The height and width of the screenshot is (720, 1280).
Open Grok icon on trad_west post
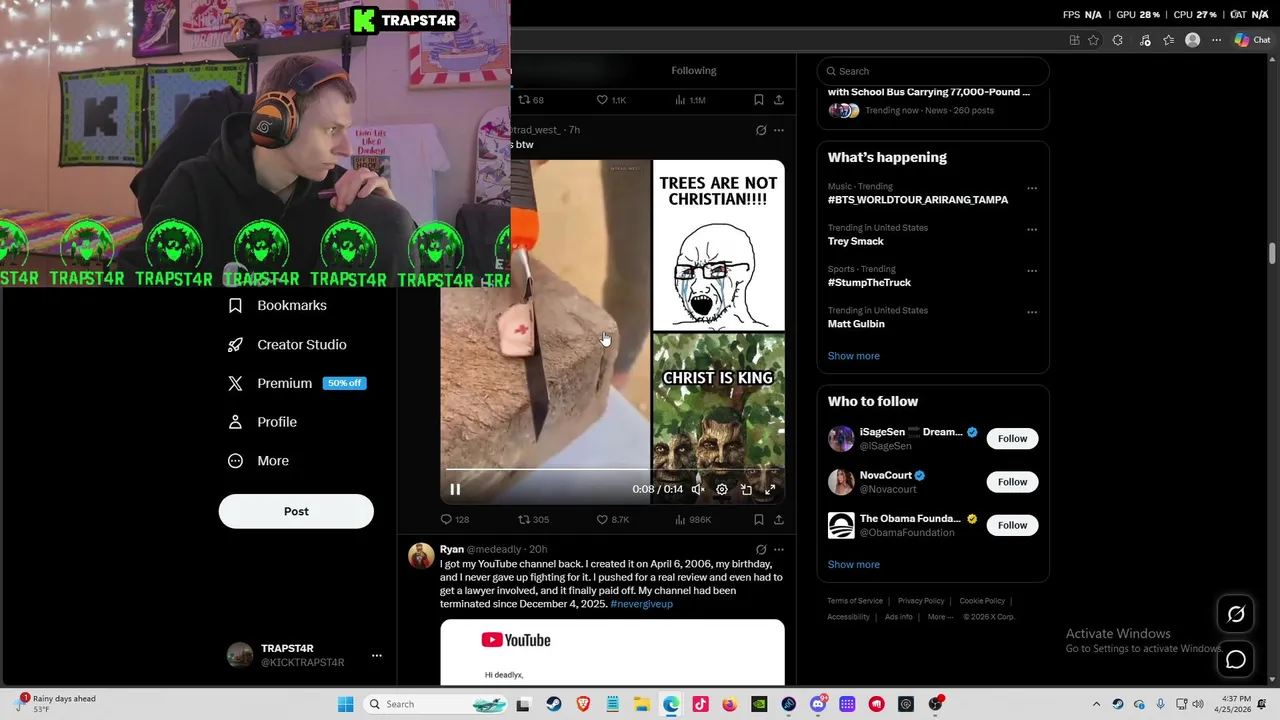[x=761, y=130]
